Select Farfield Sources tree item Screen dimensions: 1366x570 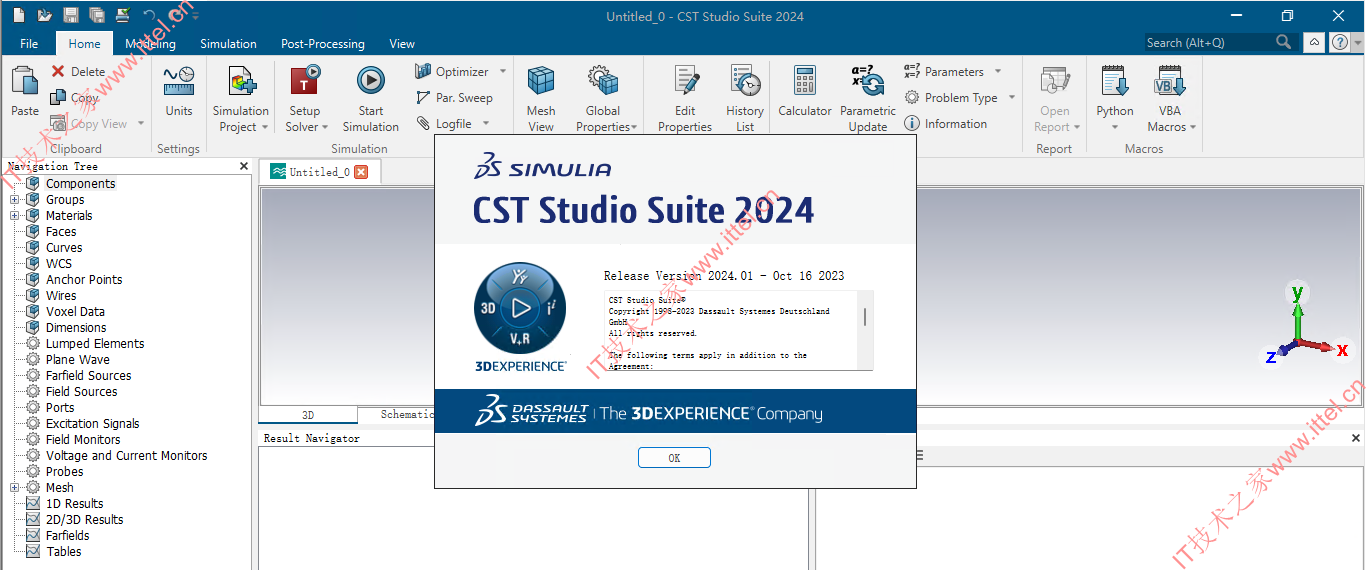(x=88, y=376)
